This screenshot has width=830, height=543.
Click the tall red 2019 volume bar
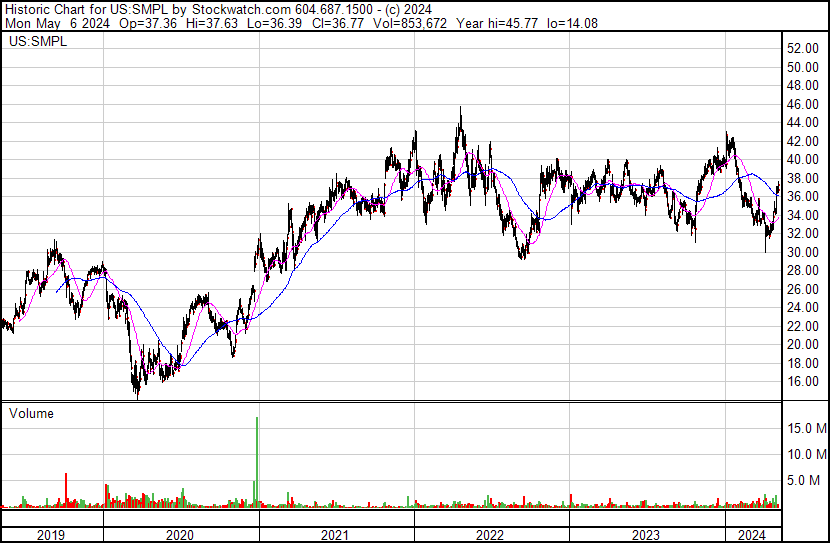pos(66,488)
